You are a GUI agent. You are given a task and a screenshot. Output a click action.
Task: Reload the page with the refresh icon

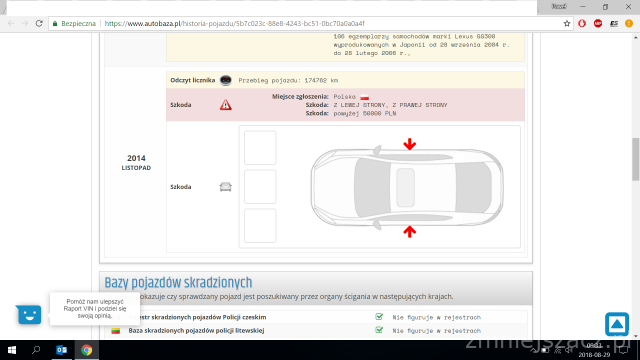click(39, 24)
